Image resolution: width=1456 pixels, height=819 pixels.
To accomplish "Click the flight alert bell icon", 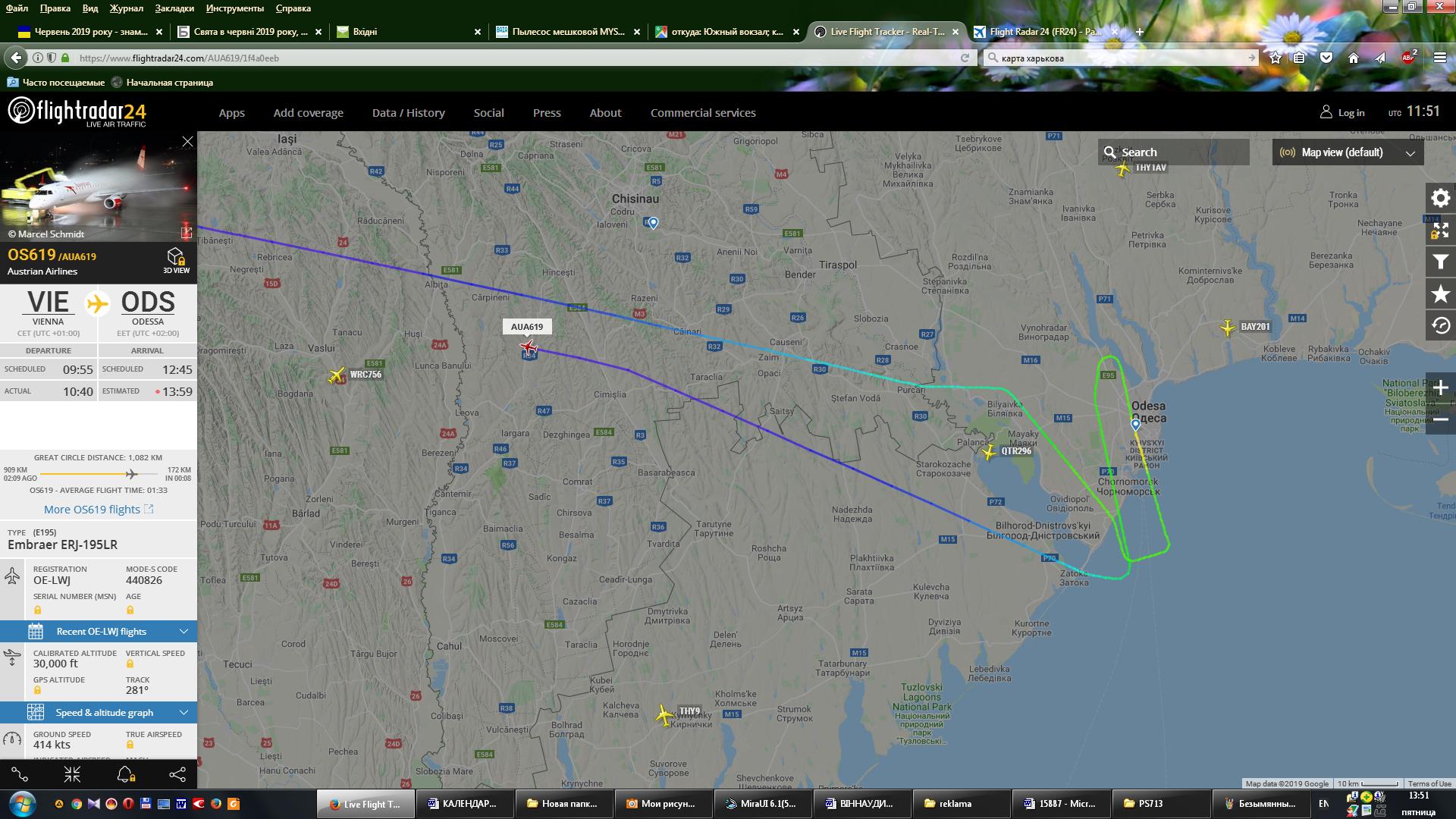I will click(125, 774).
